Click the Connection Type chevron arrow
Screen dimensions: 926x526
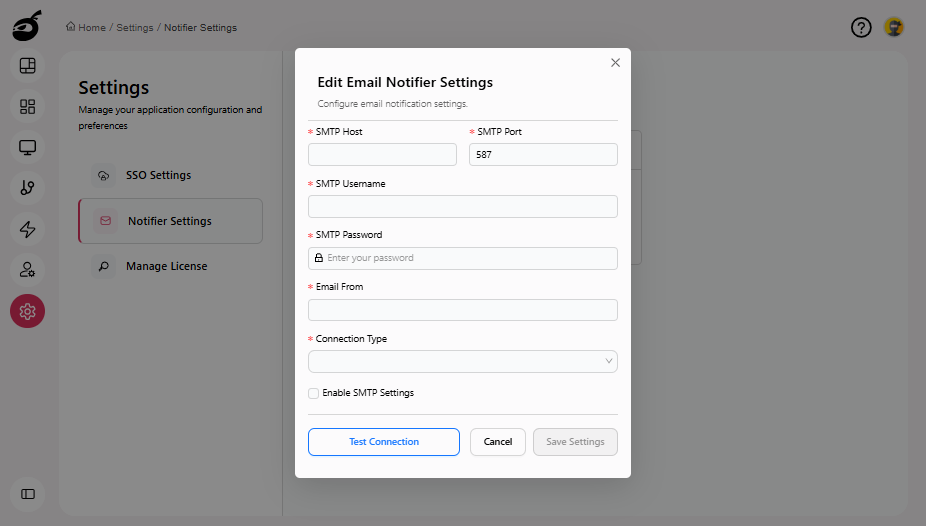click(x=608, y=361)
